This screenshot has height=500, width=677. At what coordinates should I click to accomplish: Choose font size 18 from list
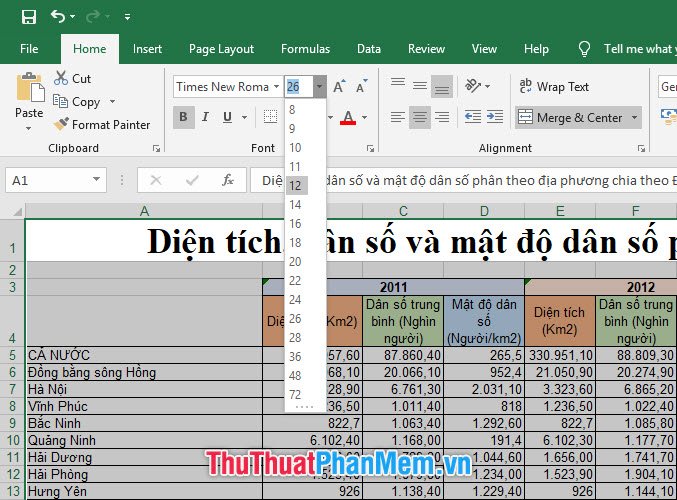[x=305, y=243]
